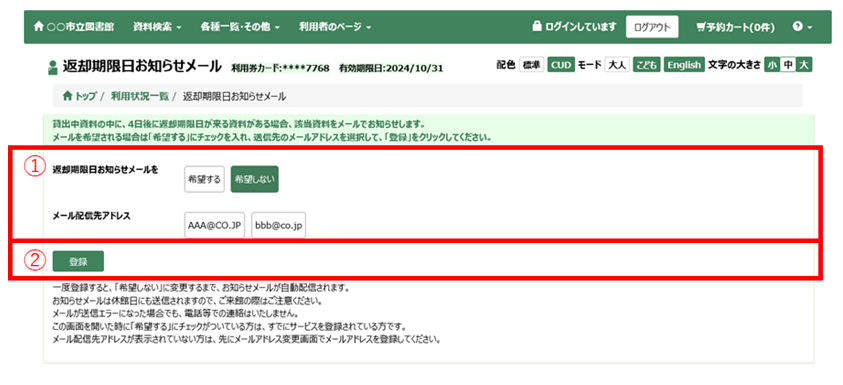Viewport: 843px width, 385px height.
Task: Select 希望する for the notification mail
Action: pos(204,179)
